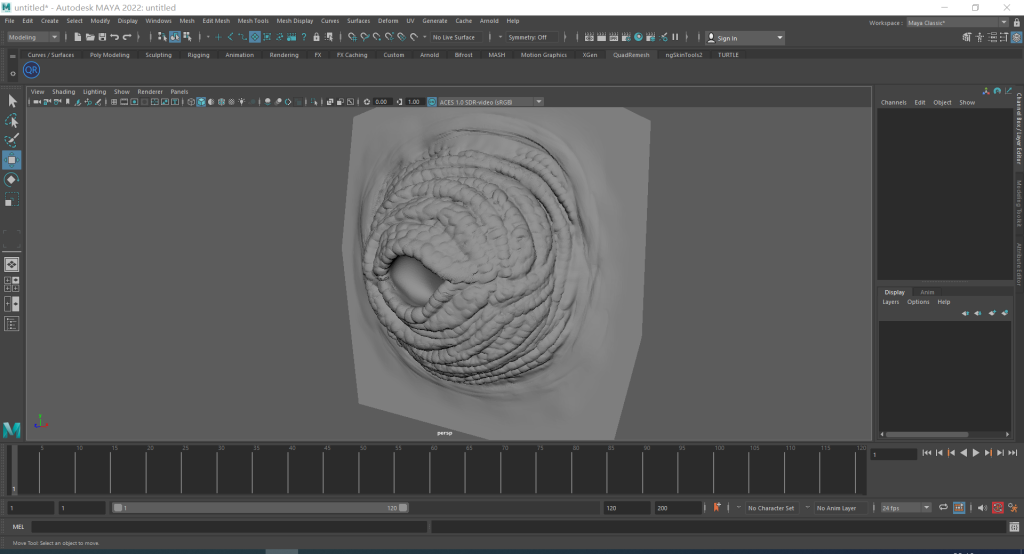Click the Open scene folder icon
Image resolution: width=1024 pixels, height=554 pixels.
[89, 37]
